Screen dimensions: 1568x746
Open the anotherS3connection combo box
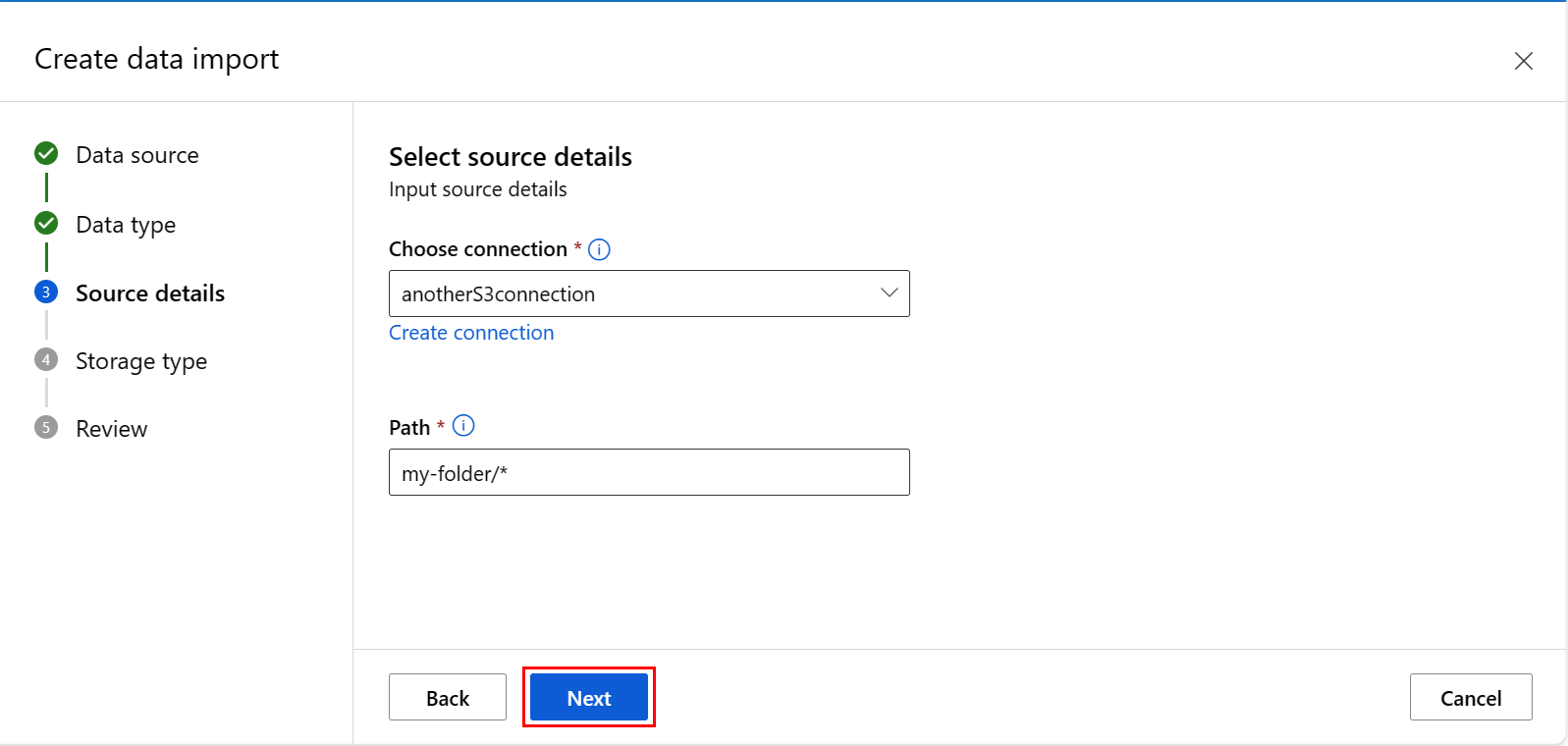[x=628, y=293]
